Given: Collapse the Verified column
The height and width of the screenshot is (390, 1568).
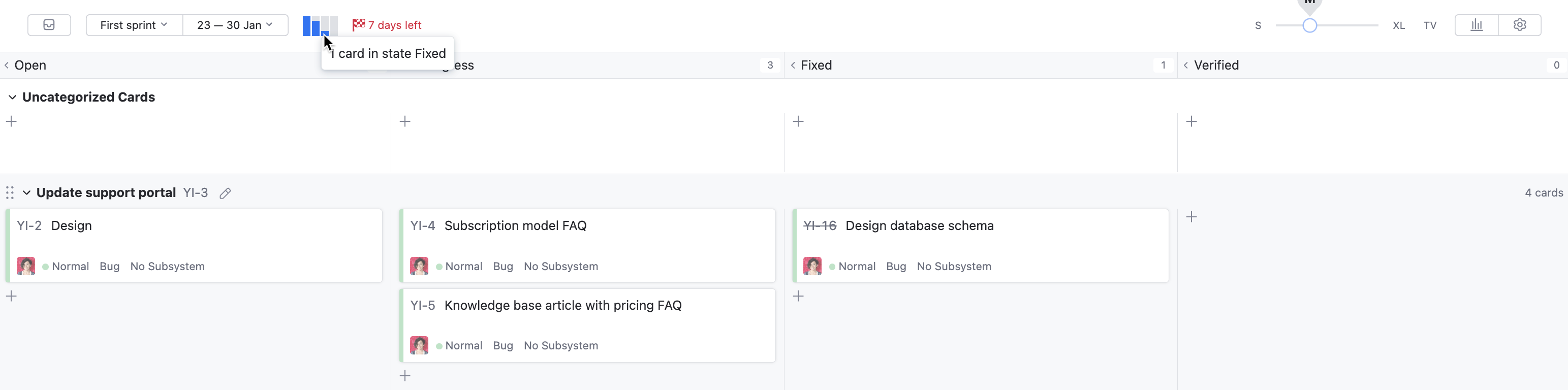Looking at the screenshot, I should pyautogui.click(x=1186, y=65).
